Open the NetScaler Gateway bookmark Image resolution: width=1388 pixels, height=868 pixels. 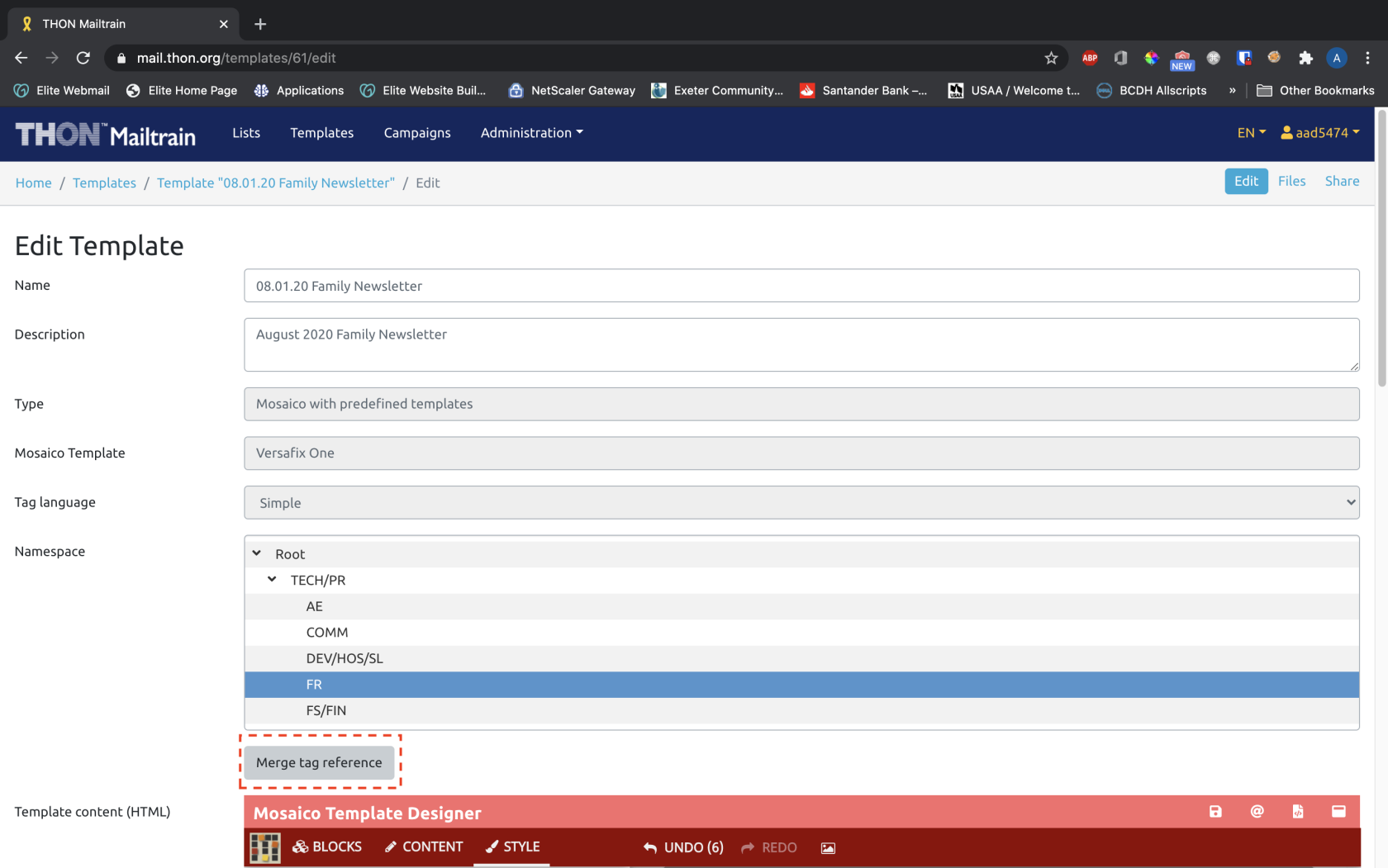pyautogui.click(x=572, y=90)
